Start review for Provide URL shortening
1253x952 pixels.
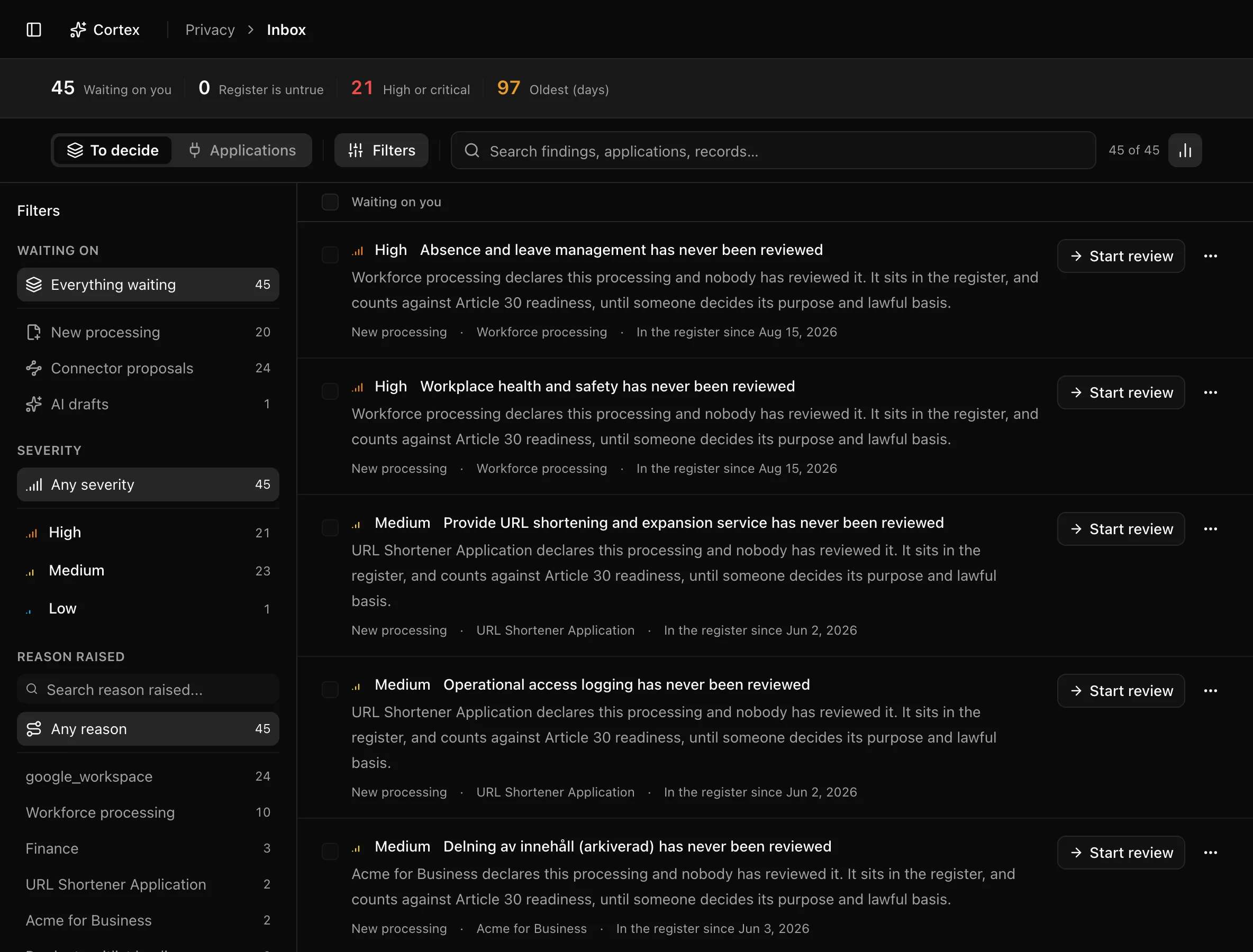coord(1121,529)
